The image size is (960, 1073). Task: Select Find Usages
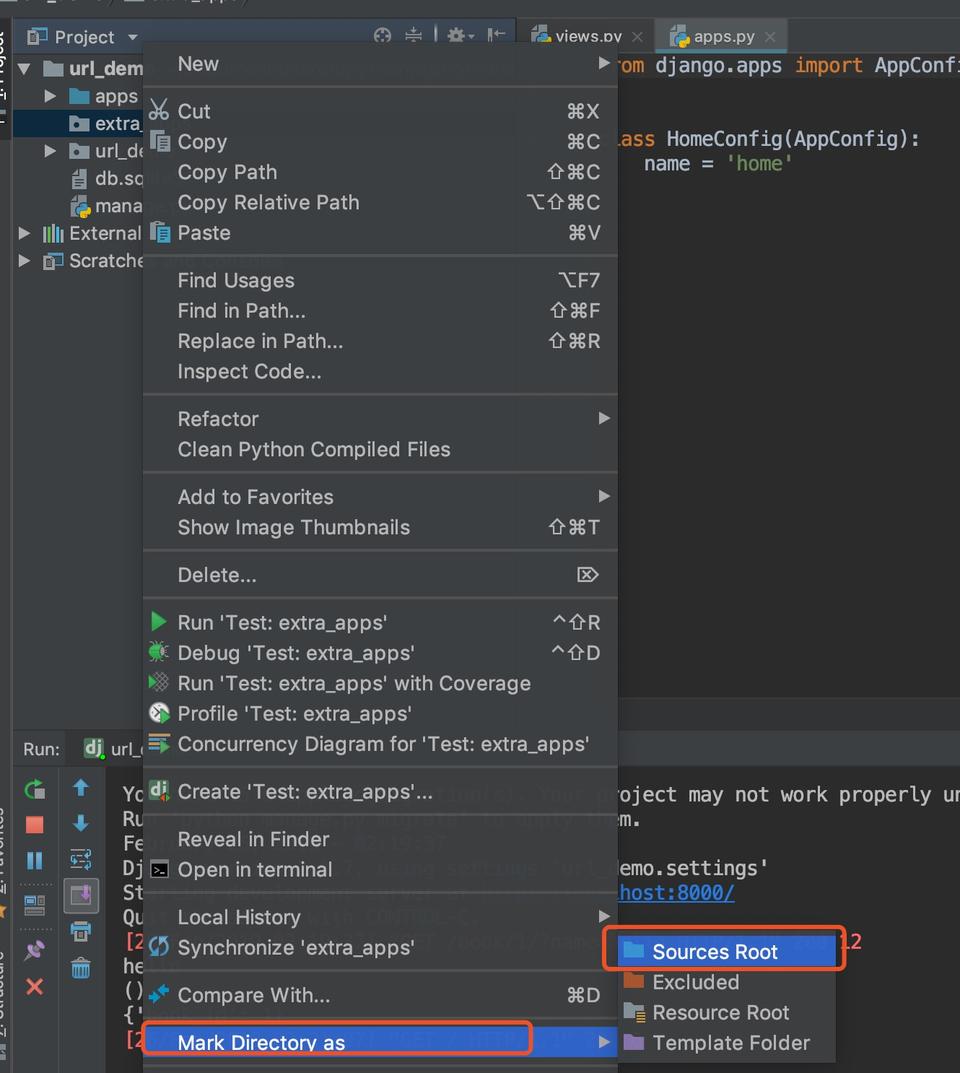[380, 281]
